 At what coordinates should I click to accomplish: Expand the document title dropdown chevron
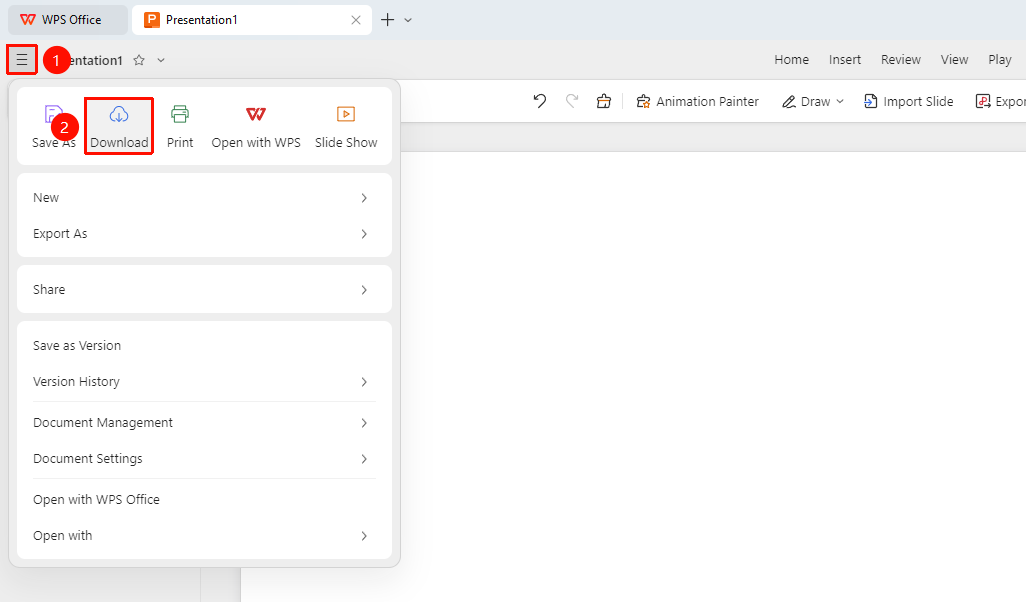coord(161,60)
